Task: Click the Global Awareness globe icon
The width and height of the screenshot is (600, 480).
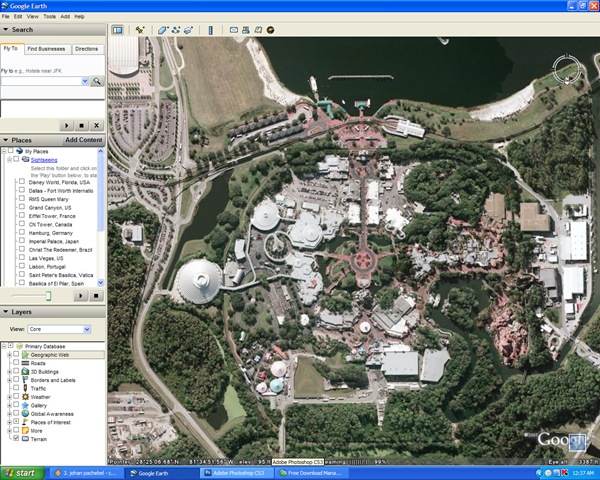Action: click(25, 413)
